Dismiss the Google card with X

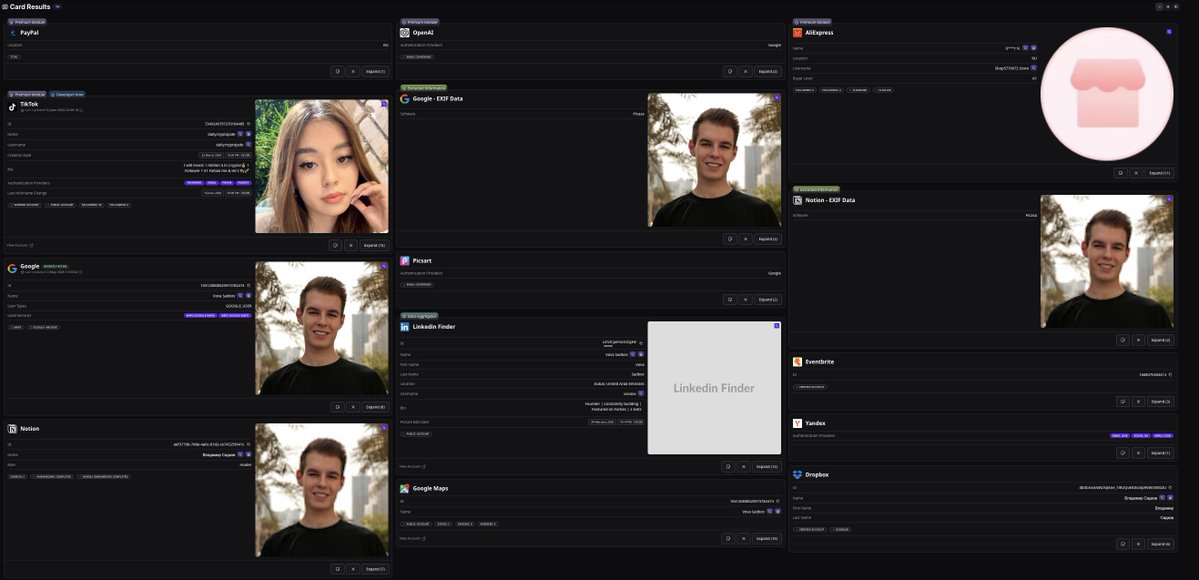[353, 407]
